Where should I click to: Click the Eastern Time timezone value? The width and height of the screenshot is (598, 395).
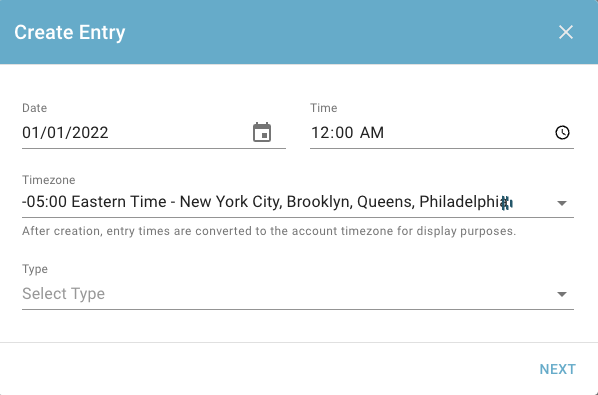pyautogui.click(x=263, y=202)
